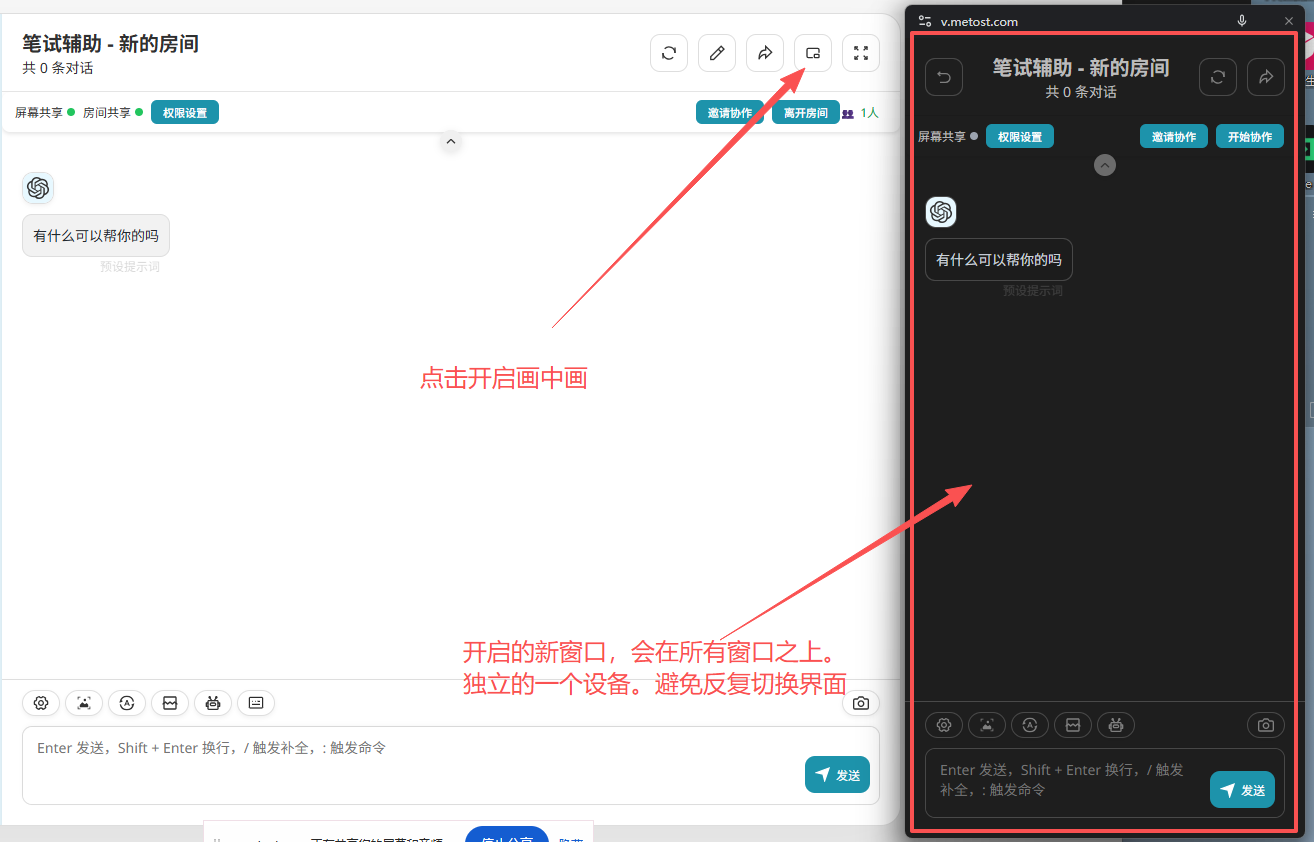Enter fullscreen using the expand icon

(x=861, y=52)
